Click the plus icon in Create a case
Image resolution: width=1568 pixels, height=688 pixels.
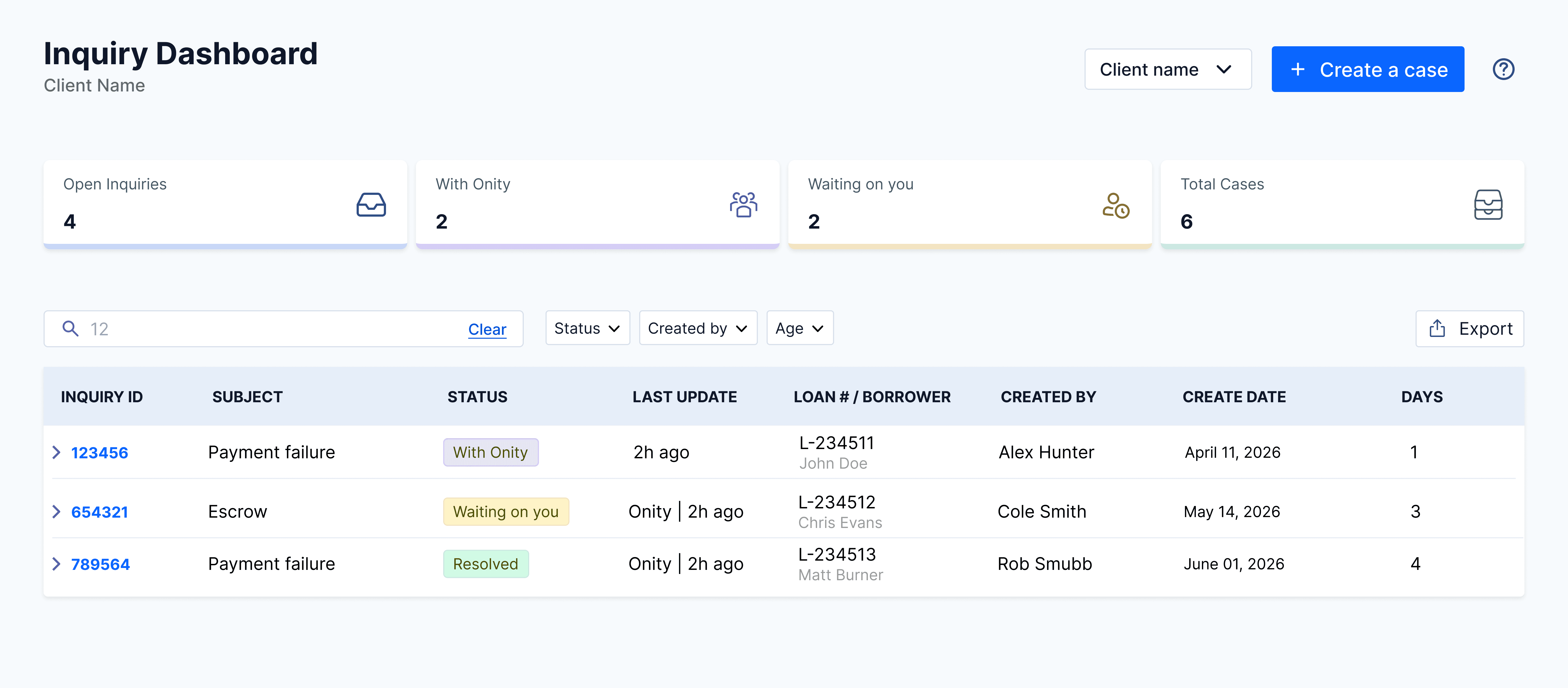(1298, 69)
